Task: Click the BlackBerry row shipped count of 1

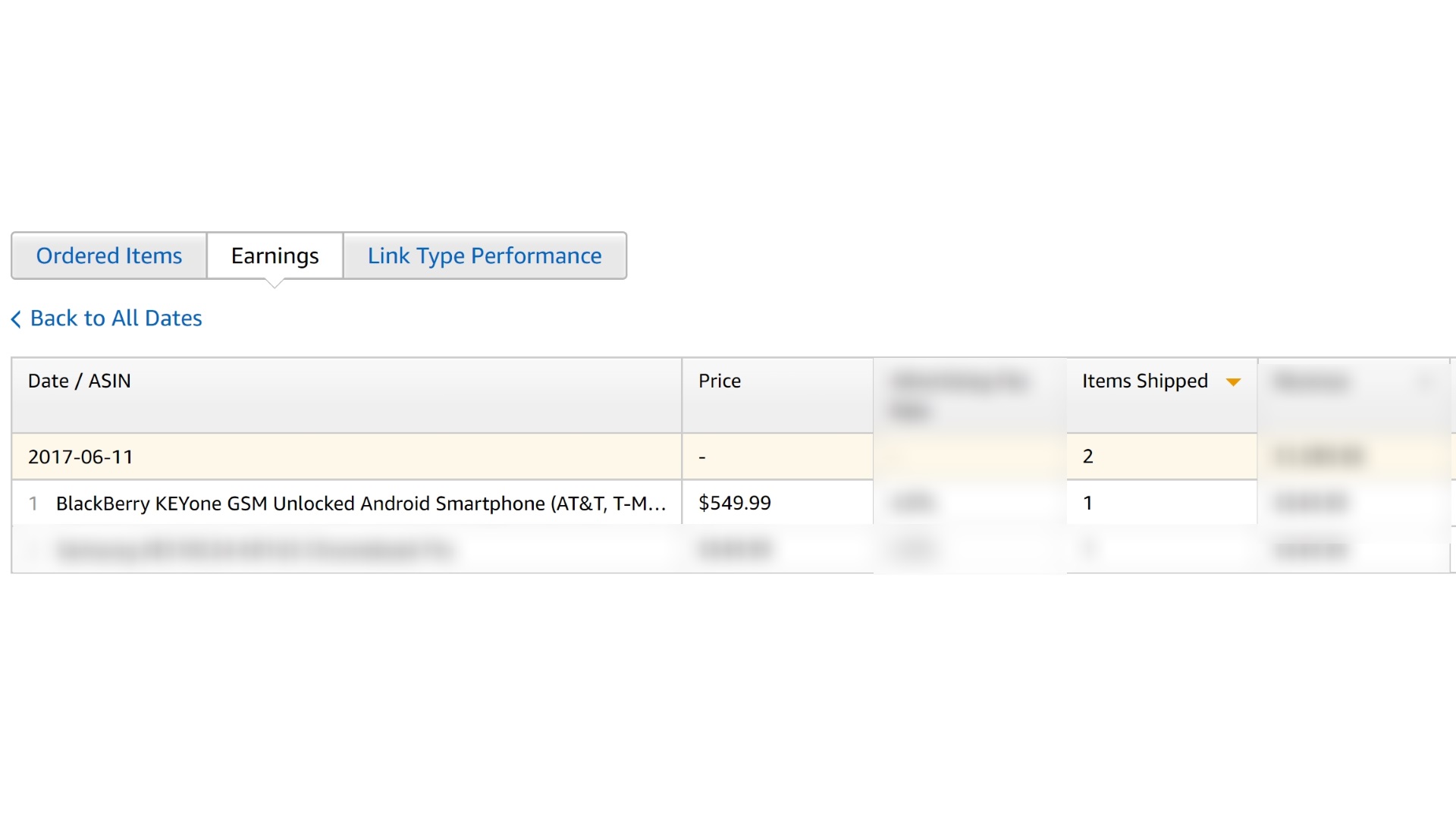Action: pyautogui.click(x=1087, y=503)
